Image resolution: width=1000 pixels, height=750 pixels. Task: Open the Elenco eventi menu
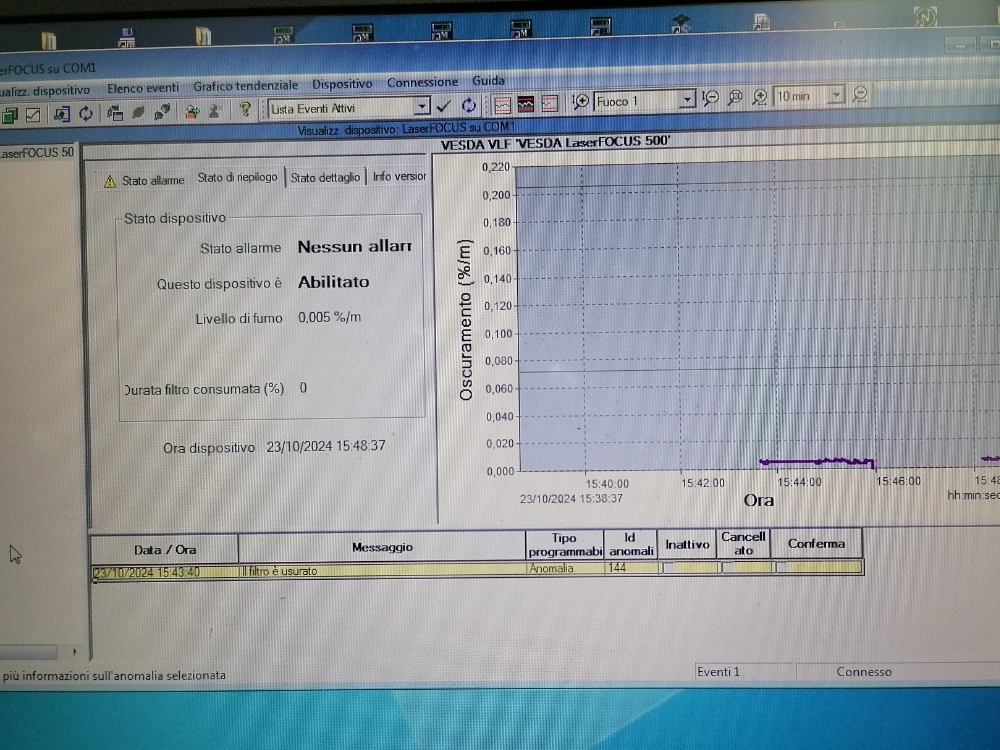(x=143, y=88)
